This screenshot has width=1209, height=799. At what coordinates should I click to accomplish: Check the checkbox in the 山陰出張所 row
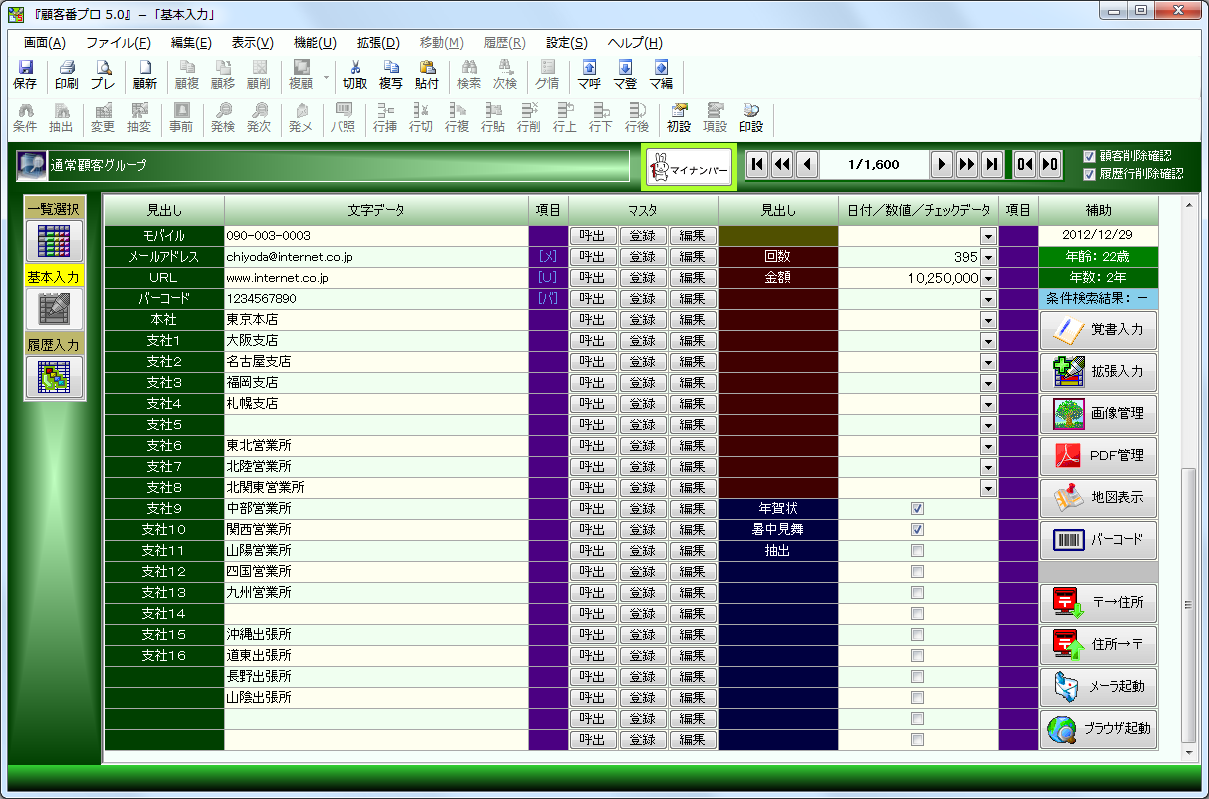click(917, 698)
